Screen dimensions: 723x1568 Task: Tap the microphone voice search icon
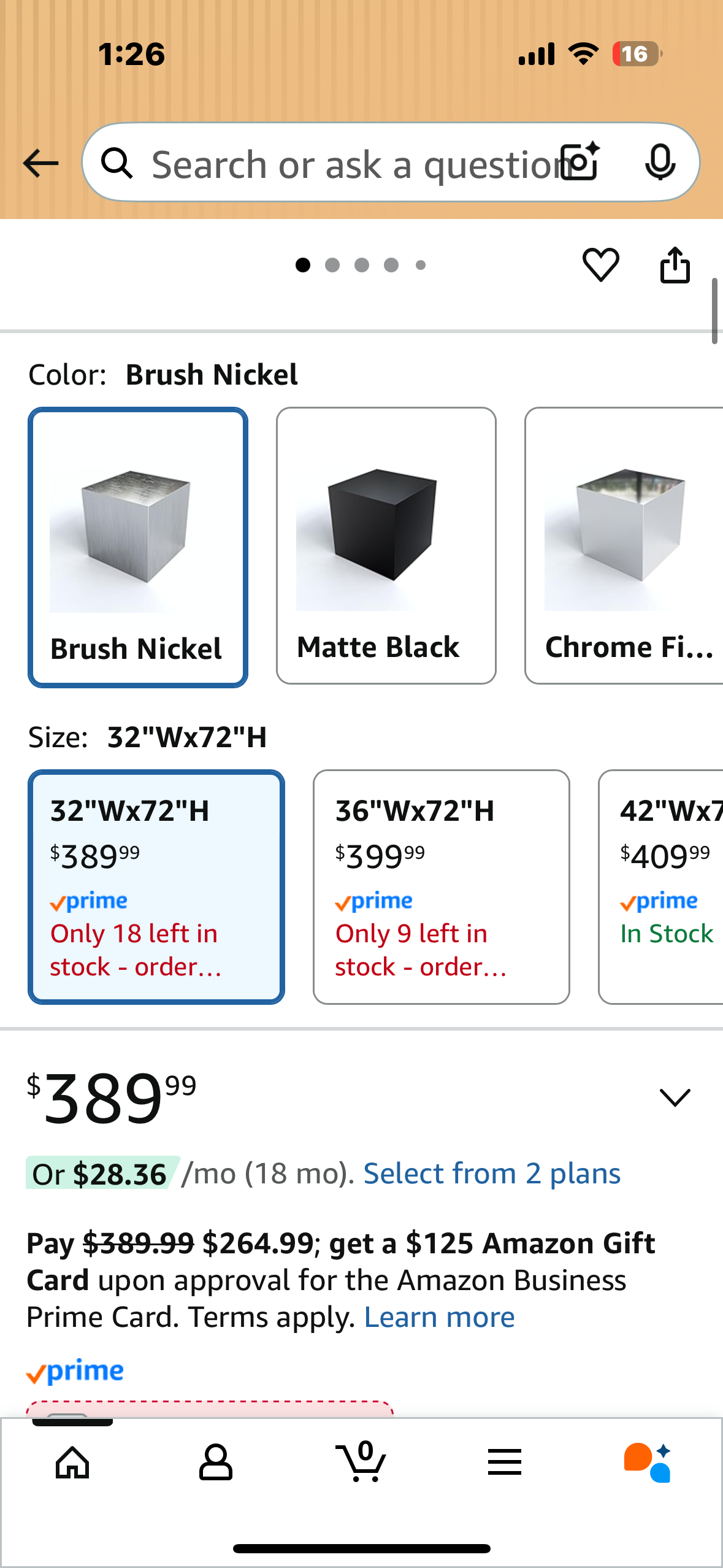[660, 162]
